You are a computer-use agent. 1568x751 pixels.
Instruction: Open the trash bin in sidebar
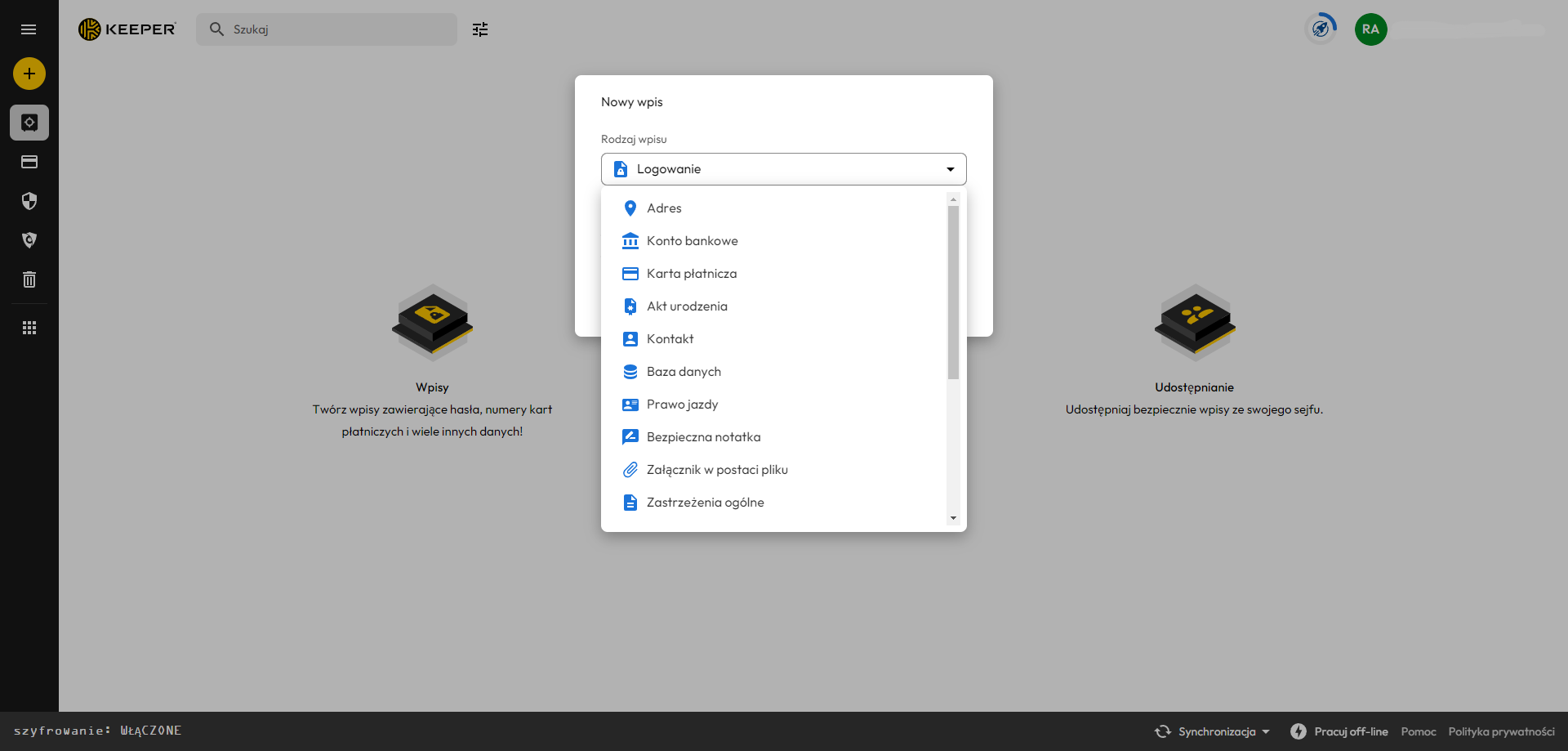(29, 279)
